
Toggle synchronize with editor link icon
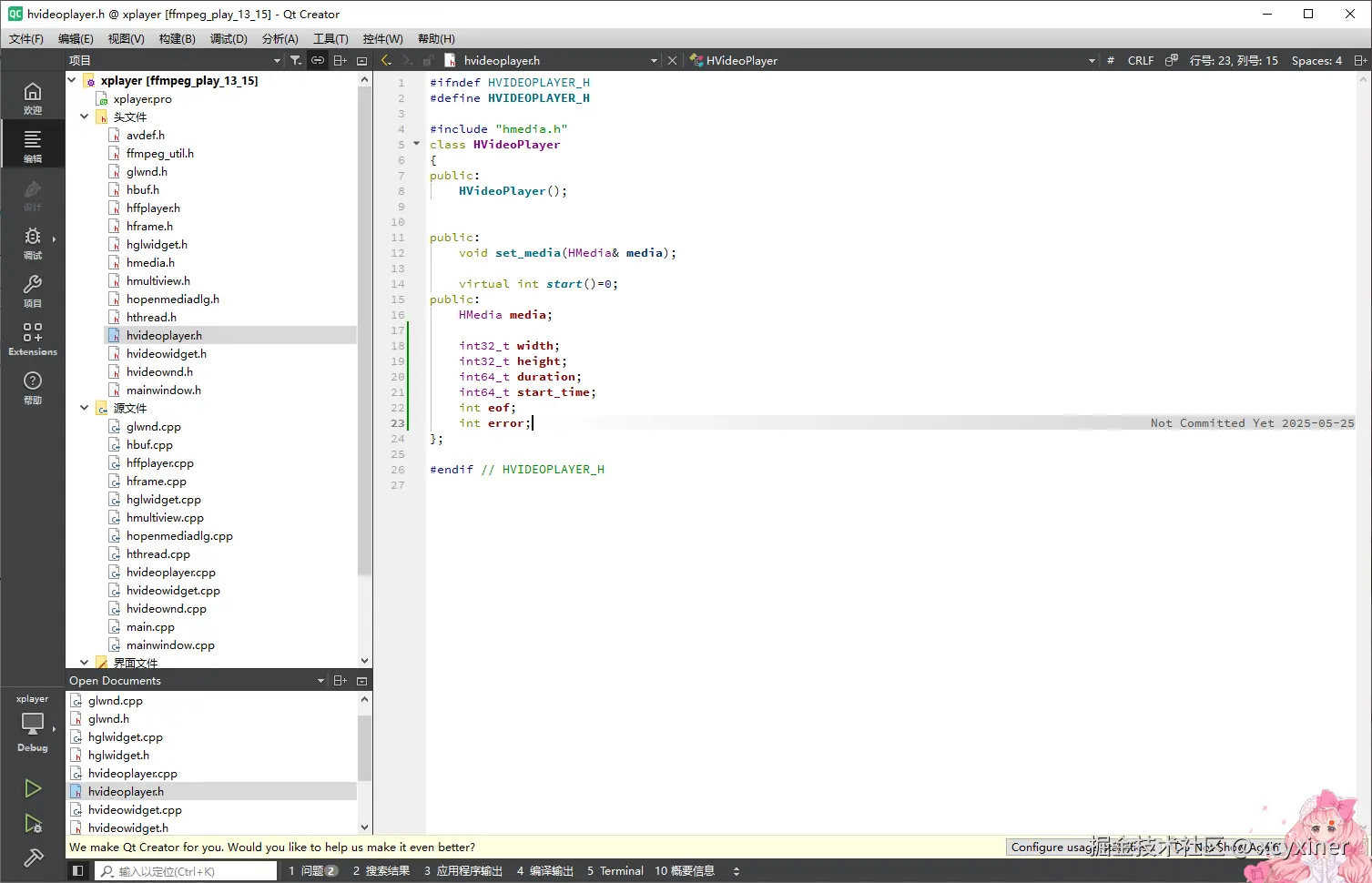pos(318,61)
